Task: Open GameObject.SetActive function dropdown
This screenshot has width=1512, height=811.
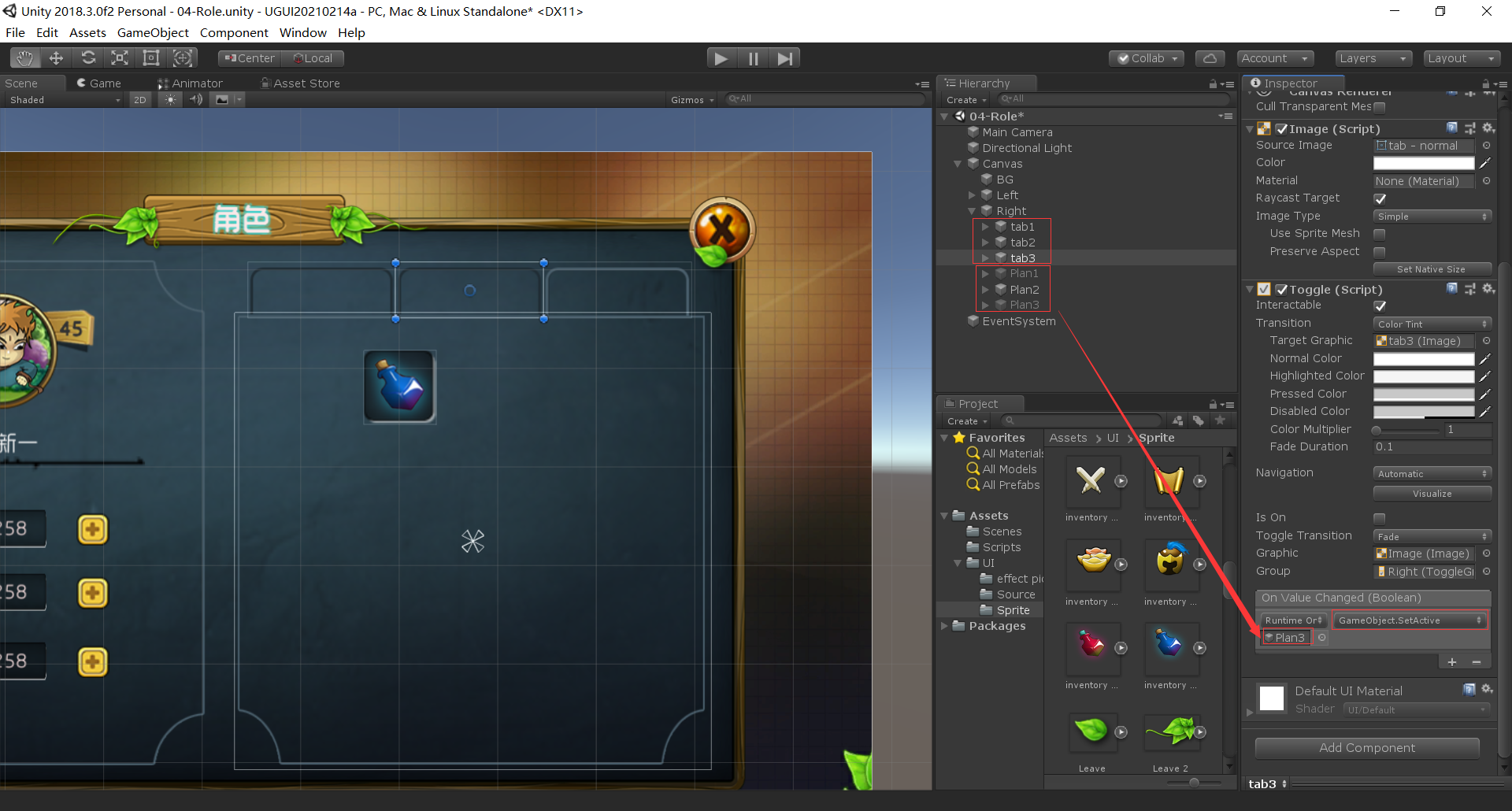Action: (1410, 620)
